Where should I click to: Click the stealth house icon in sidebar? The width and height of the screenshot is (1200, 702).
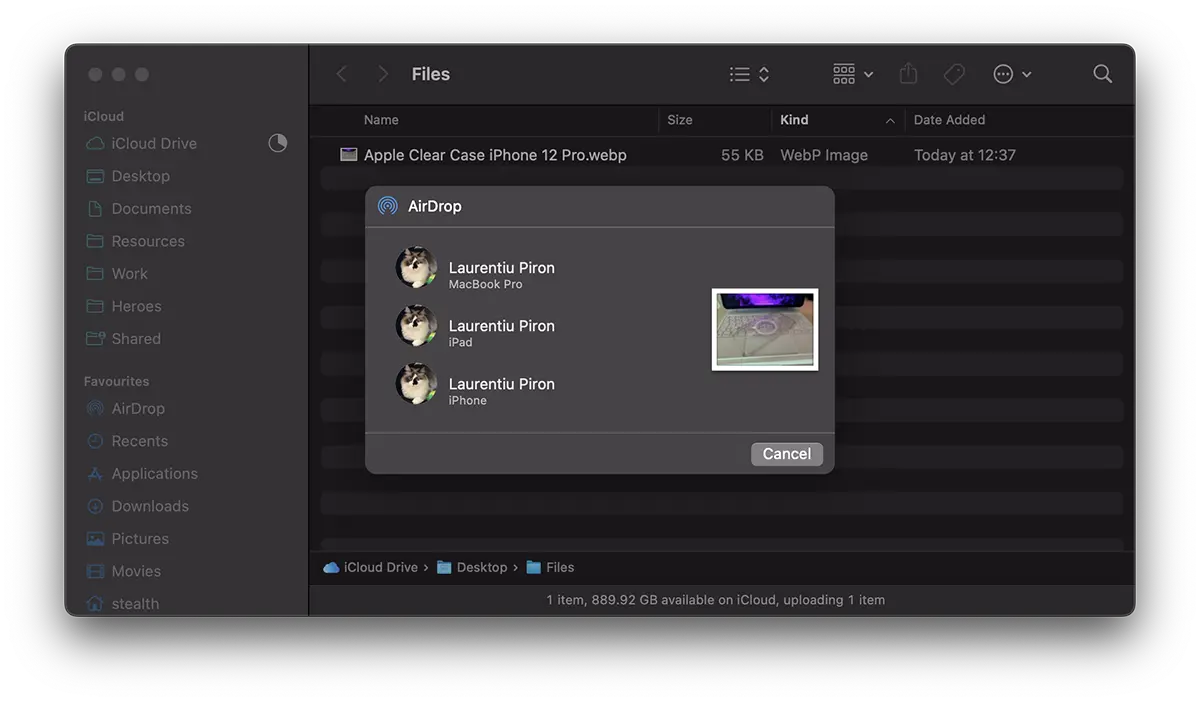(x=95, y=604)
